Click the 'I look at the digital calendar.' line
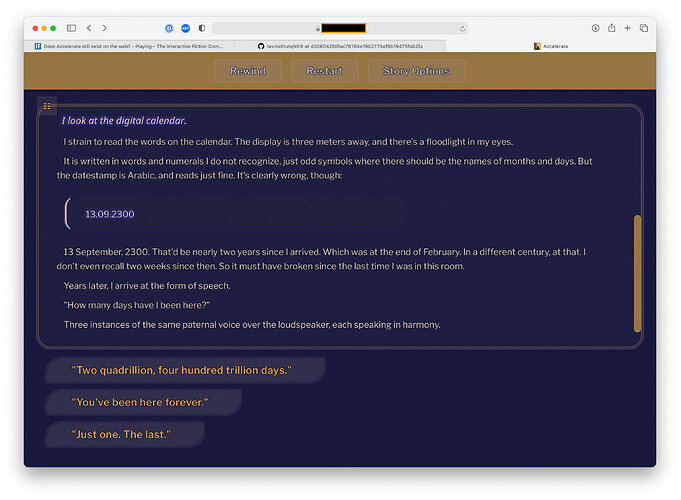This screenshot has width=681, height=500. 124,121
